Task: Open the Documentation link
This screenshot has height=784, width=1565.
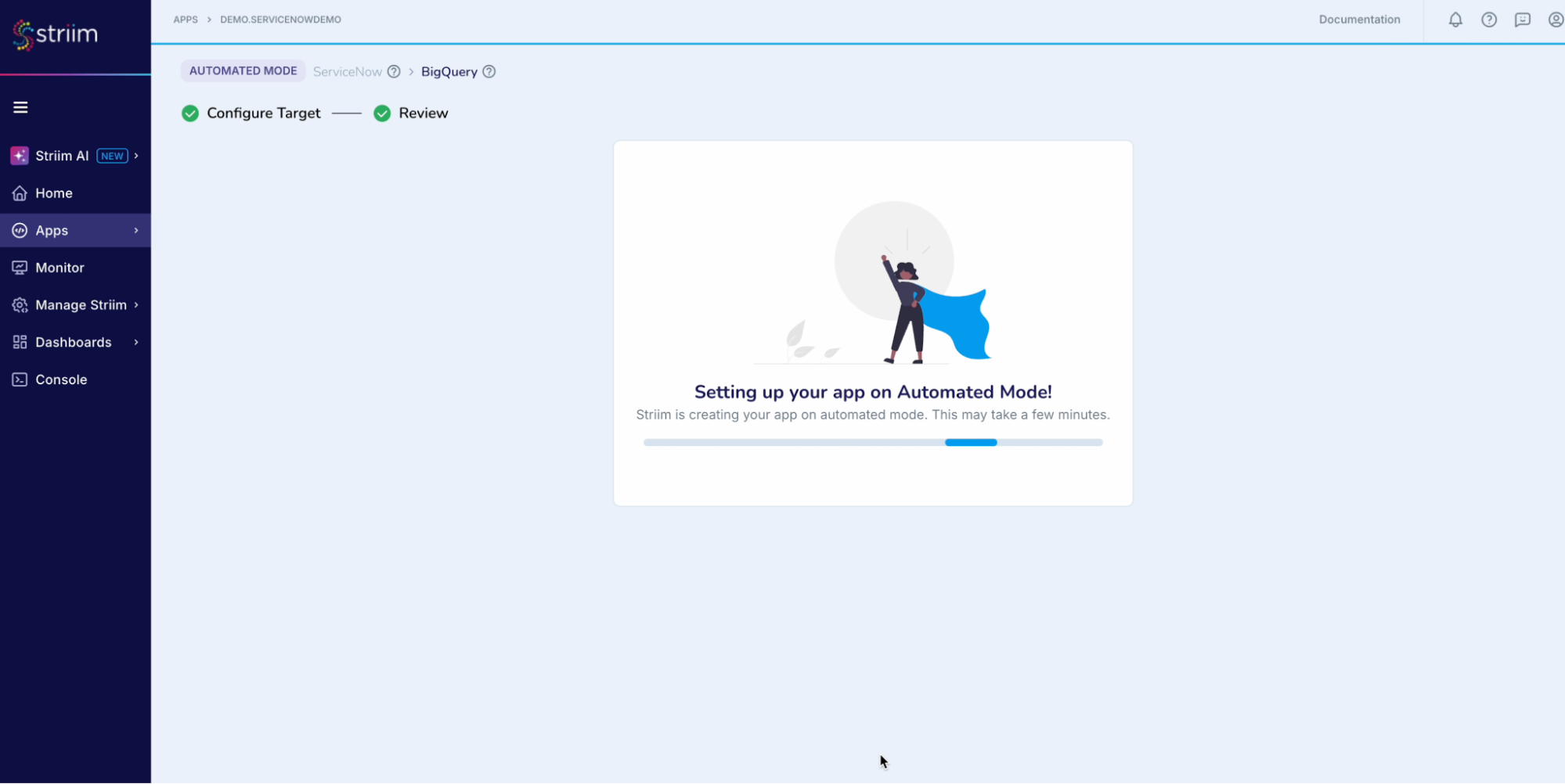Action: pos(1359,20)
